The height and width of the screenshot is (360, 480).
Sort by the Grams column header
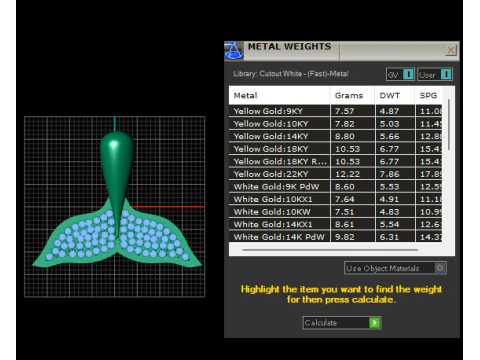pyautogui.click(x=352, y=96)
